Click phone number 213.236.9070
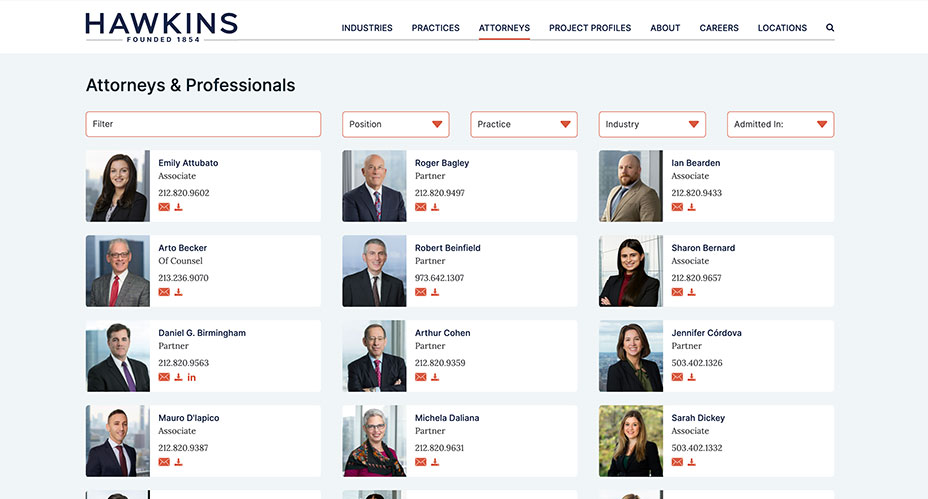 (183, 278)
